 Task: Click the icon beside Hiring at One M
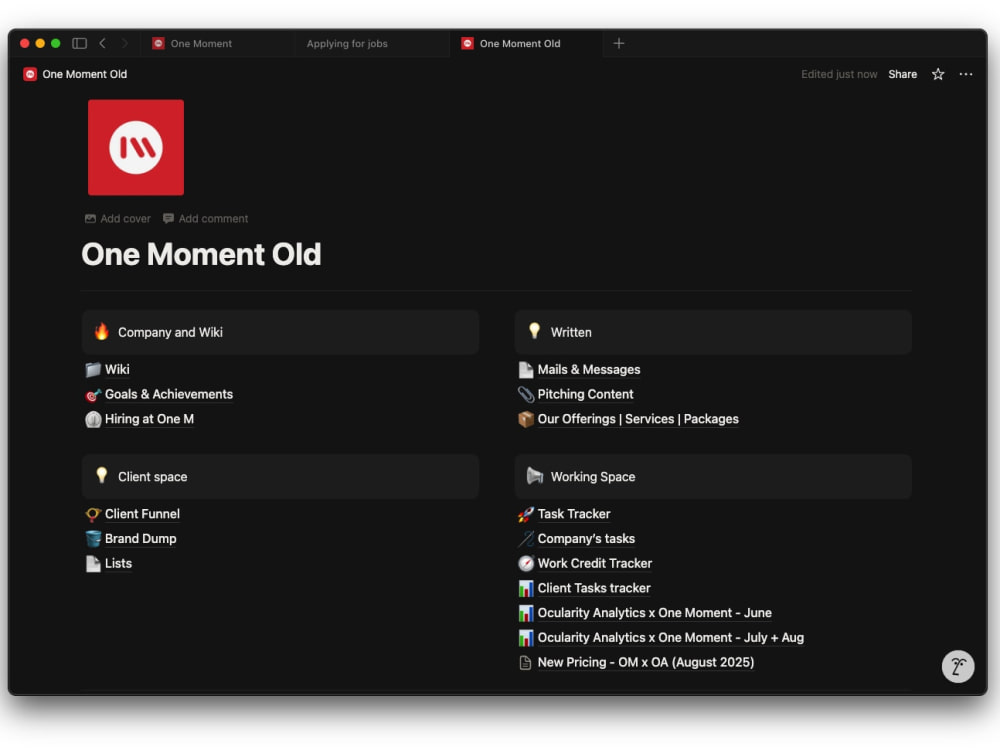tap(93, 420)
